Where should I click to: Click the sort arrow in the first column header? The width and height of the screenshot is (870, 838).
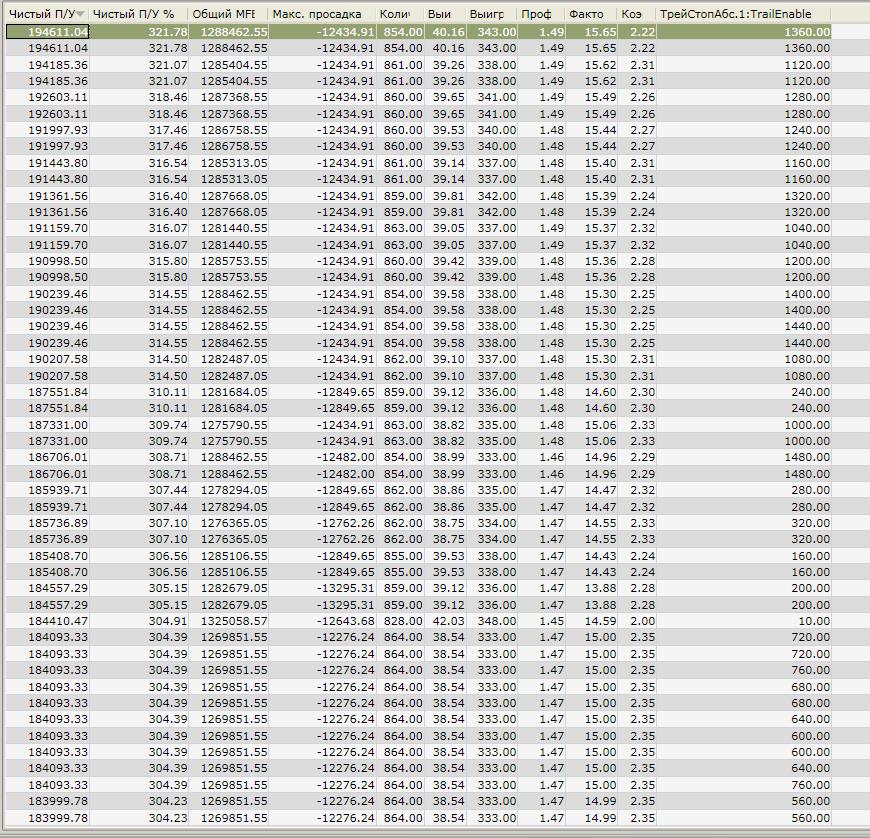tap(80, 14)
